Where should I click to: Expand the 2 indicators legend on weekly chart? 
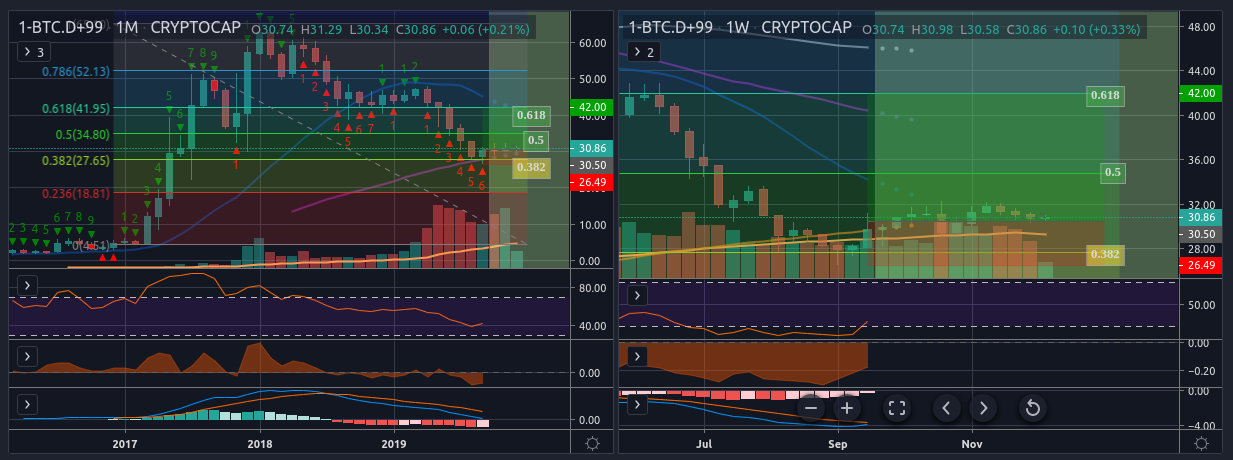tap(643, 51)
